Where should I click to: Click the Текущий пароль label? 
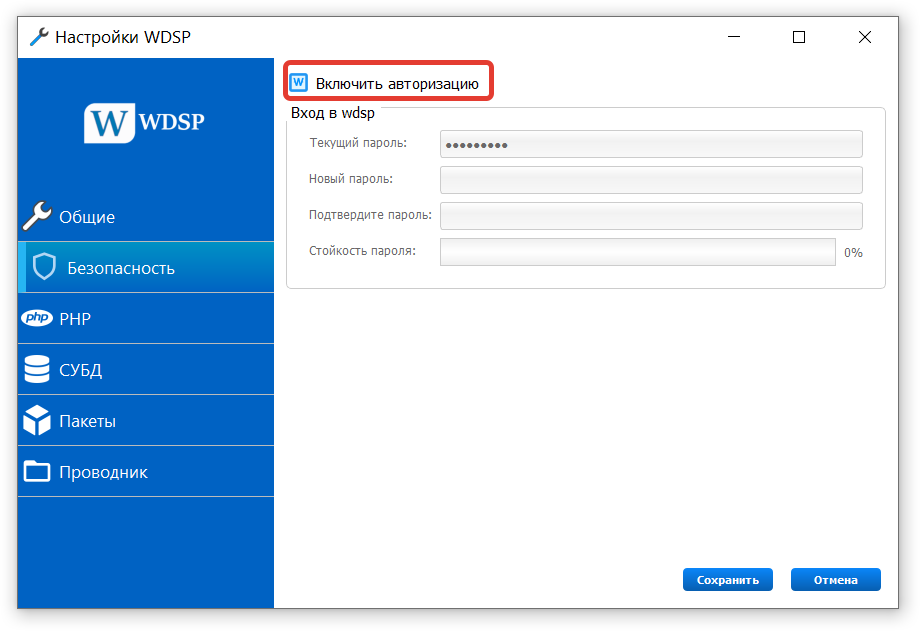tap(358, 143)
